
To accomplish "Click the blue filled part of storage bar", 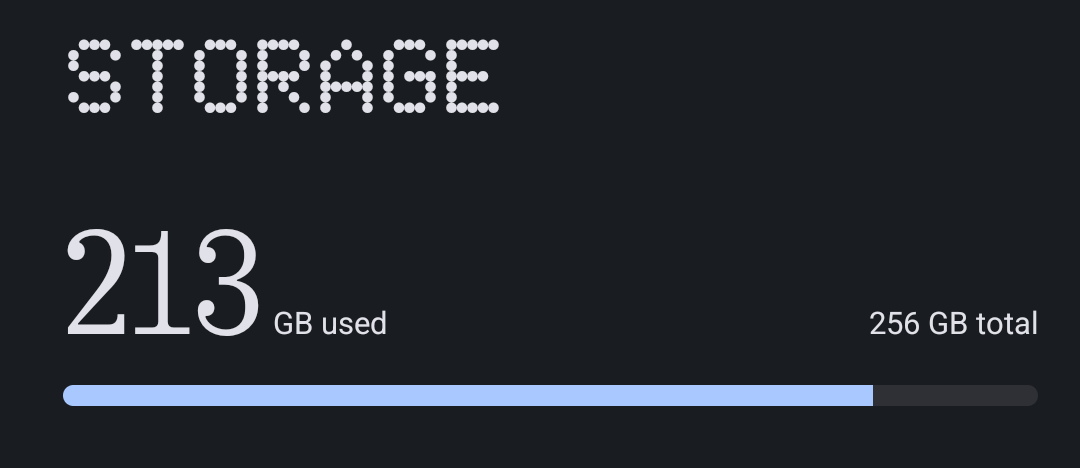I will pyautogui.click(x=468, y=396).
